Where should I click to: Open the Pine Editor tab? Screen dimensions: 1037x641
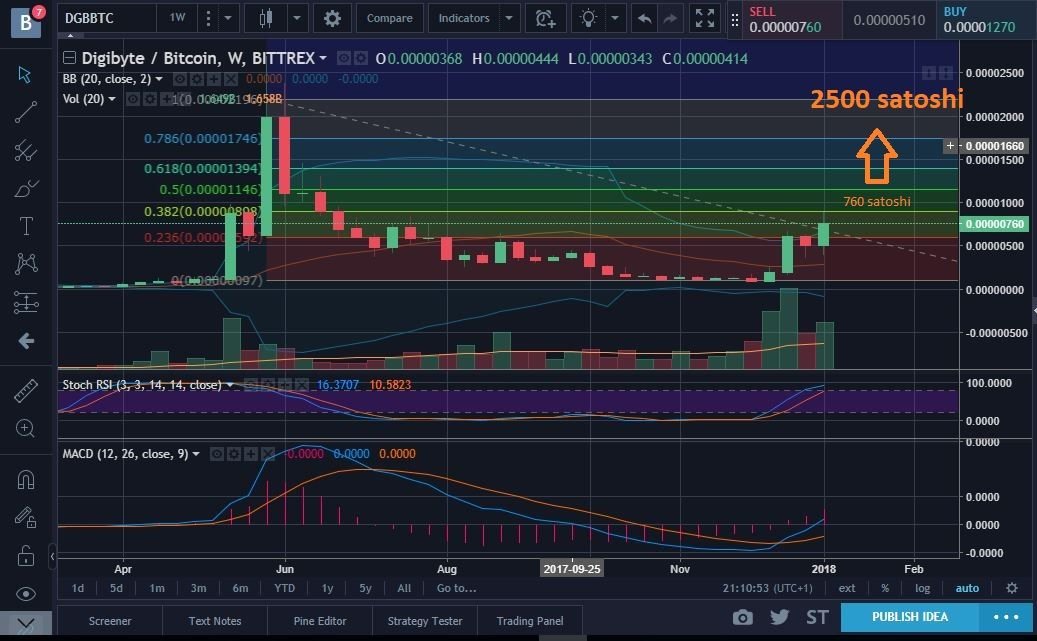(x=320, y=621)
